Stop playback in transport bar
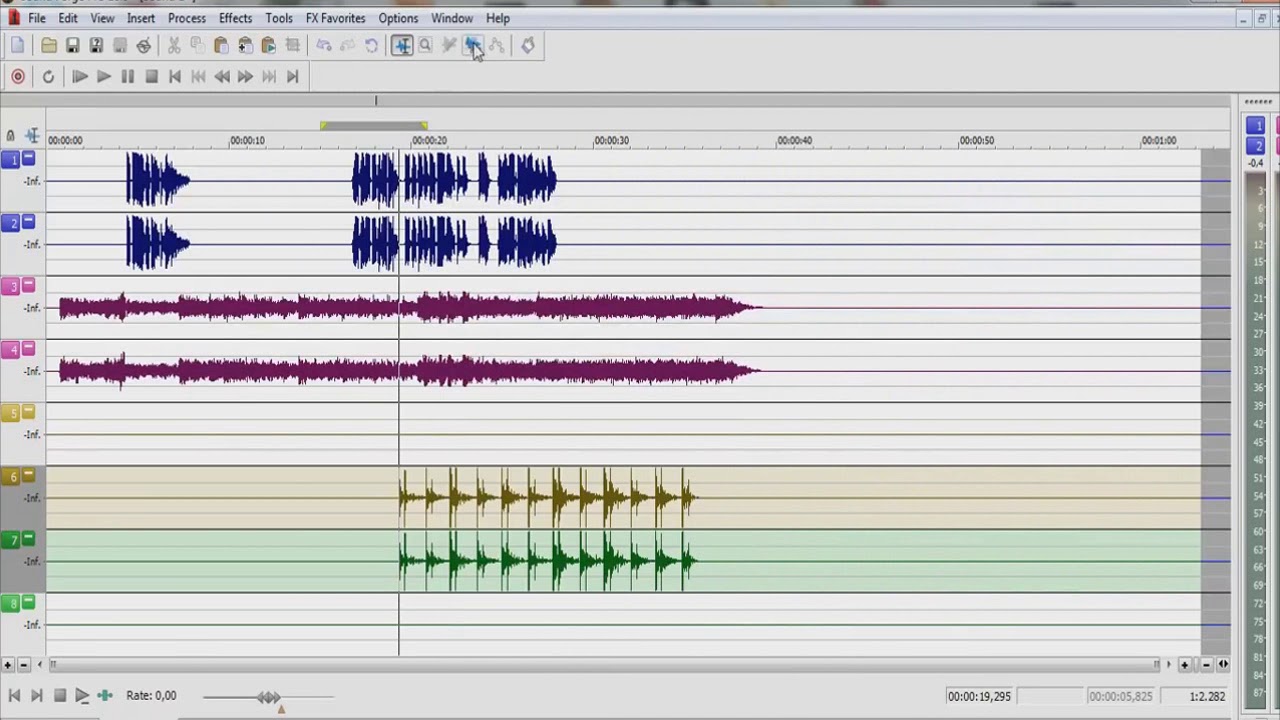Image resolution: width=1280 pixels, height=720 pixels. (152, 77)
